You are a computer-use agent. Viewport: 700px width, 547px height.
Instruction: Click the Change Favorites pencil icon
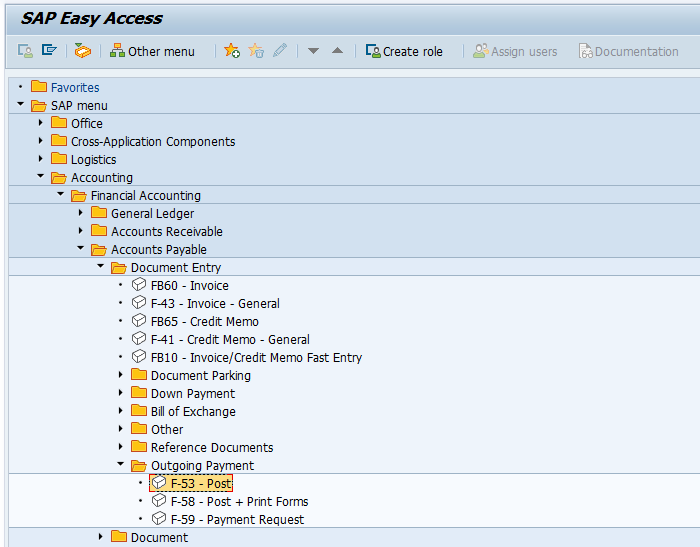coord(280,50)
